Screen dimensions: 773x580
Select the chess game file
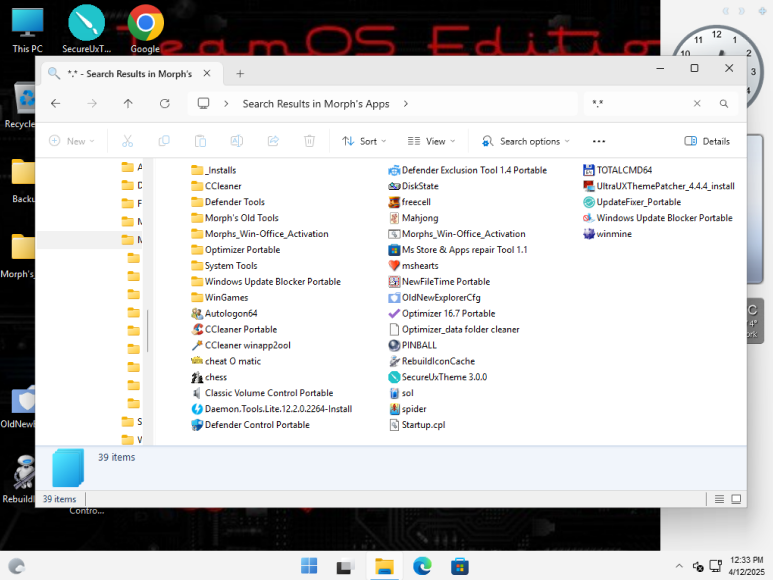210,377
